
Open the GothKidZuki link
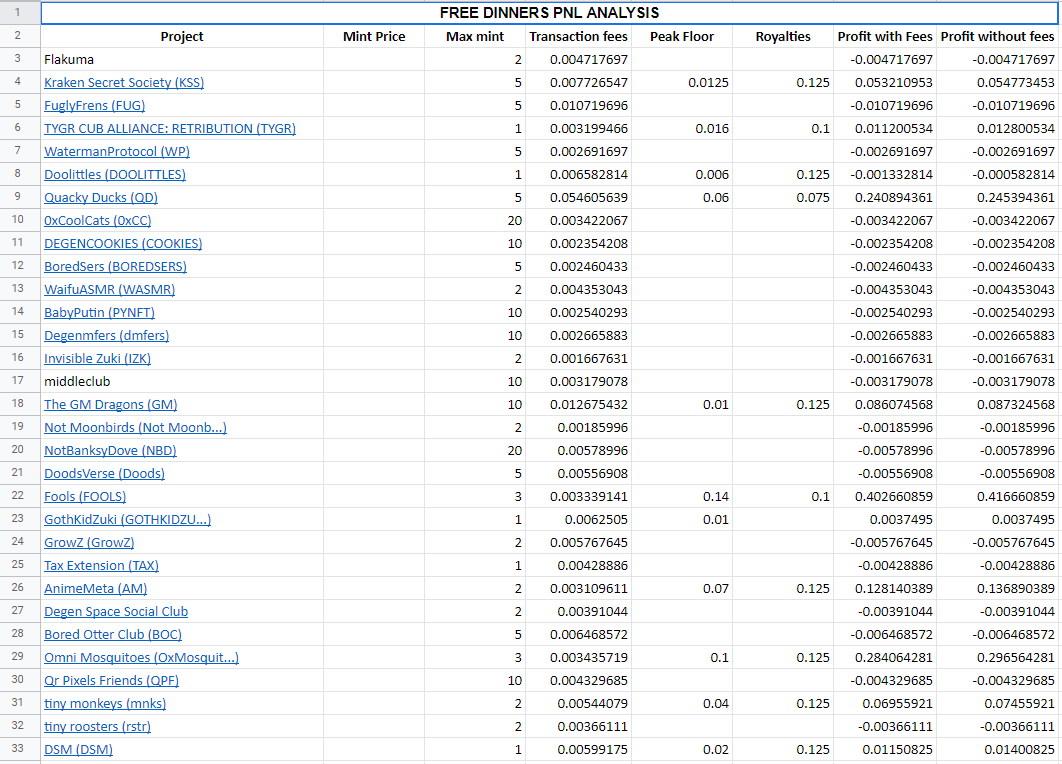[127, 520]
